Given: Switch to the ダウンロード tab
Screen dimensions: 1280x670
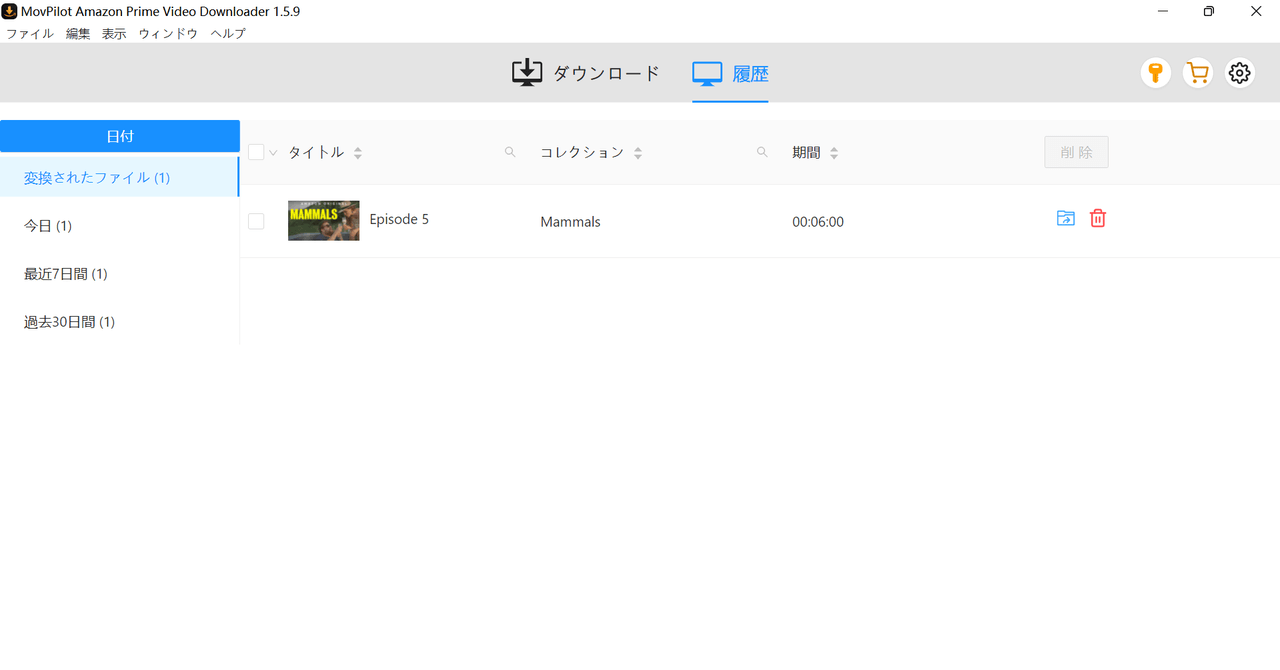Looking at the screenshot, I should click(x=586, y=73).
